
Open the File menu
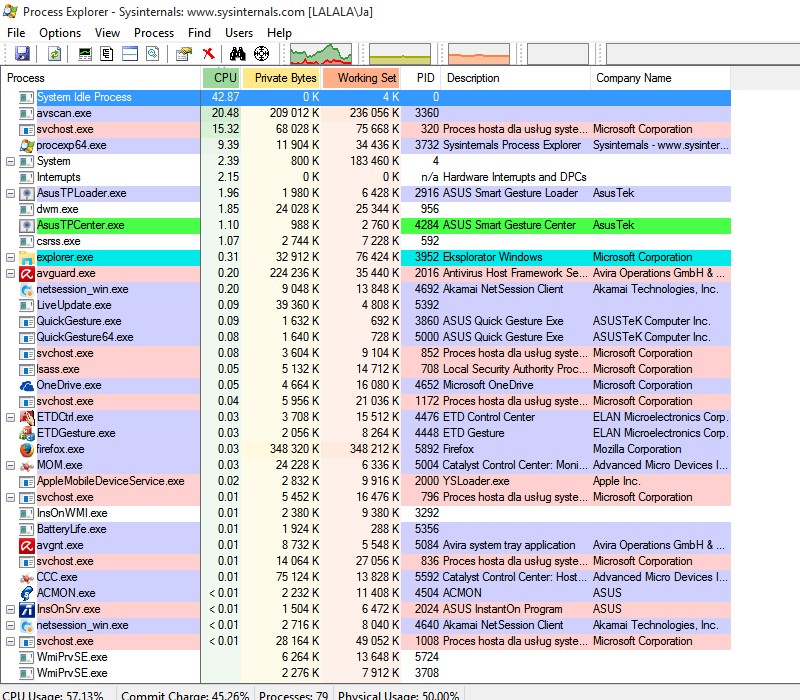click(x=16, y=33)
